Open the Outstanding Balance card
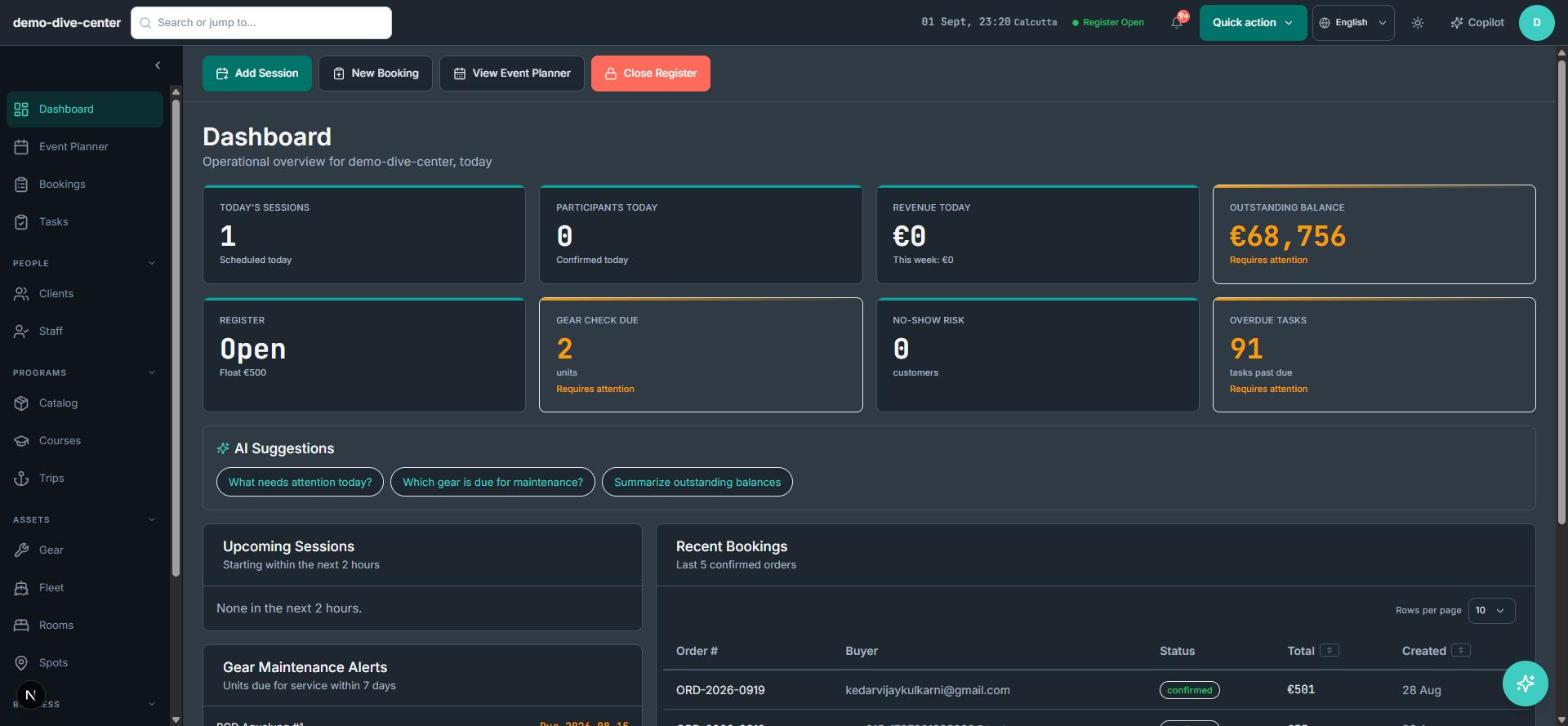 tap(1374, 234)
